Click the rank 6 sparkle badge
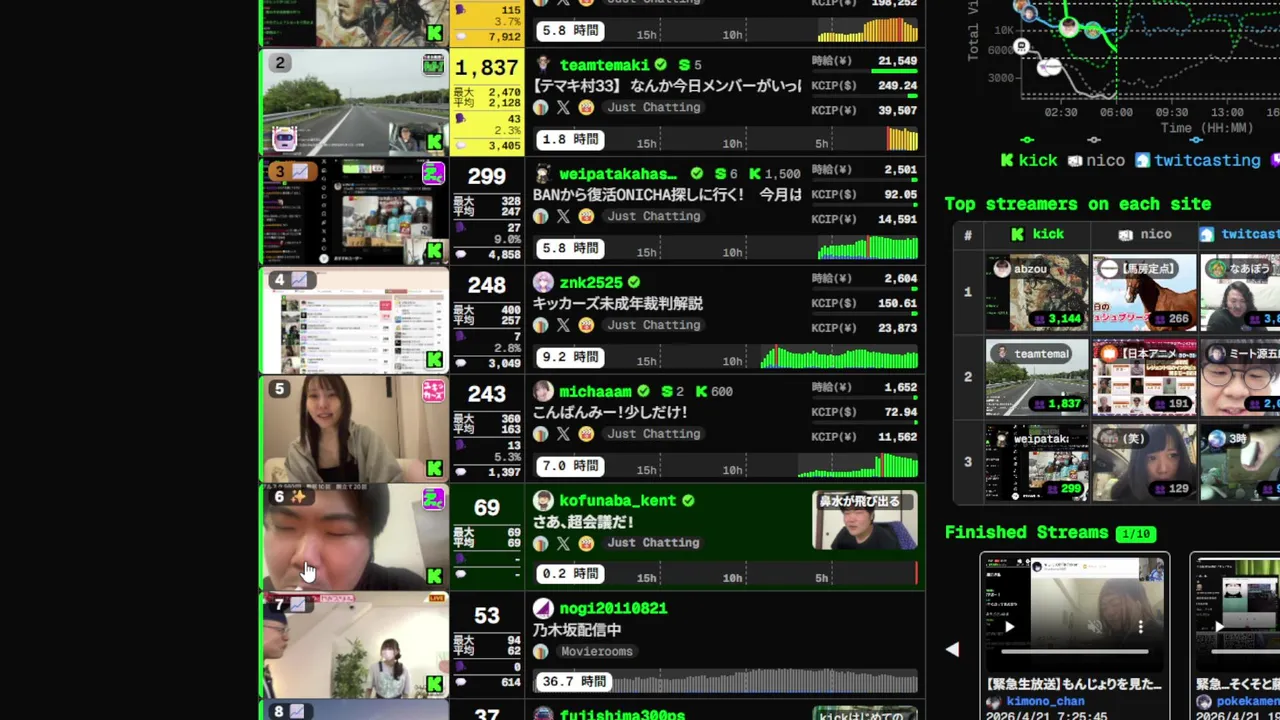 click(298, 497)
